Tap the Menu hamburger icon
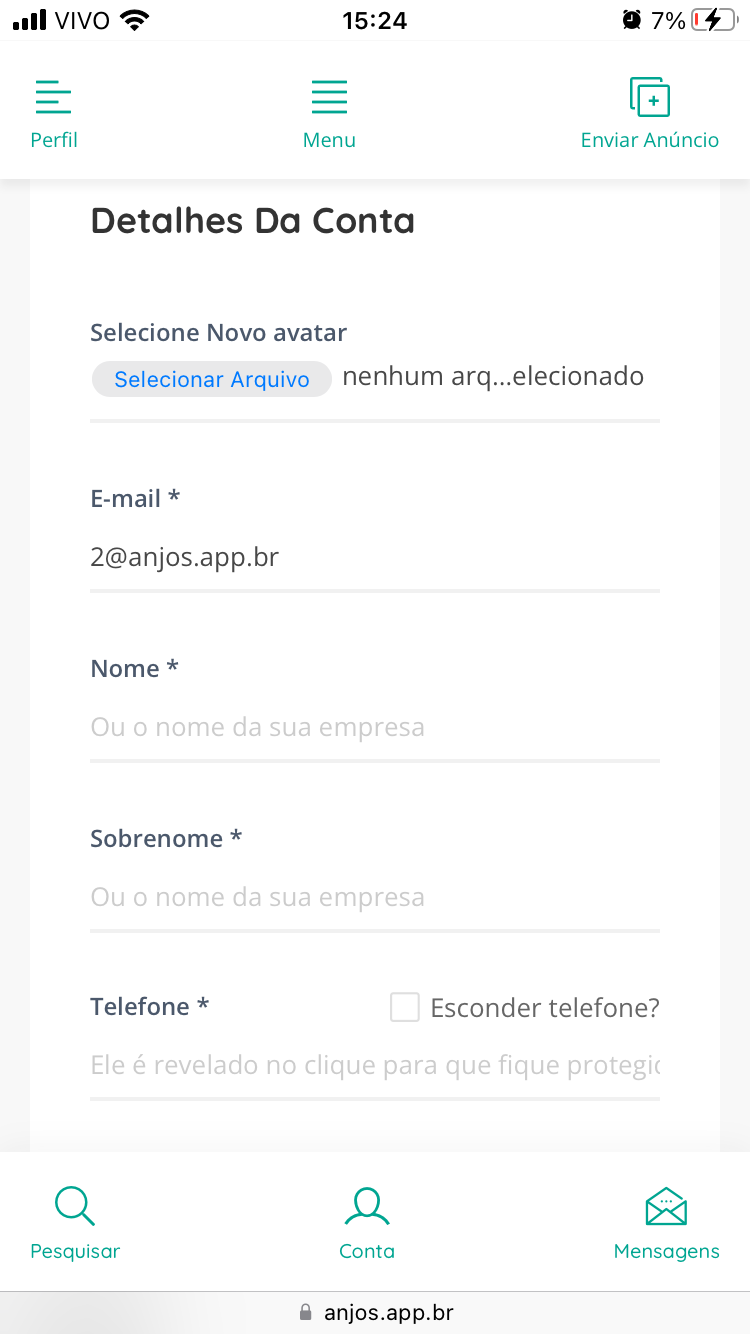This screenshot has width=750, height=1334. 329,98
